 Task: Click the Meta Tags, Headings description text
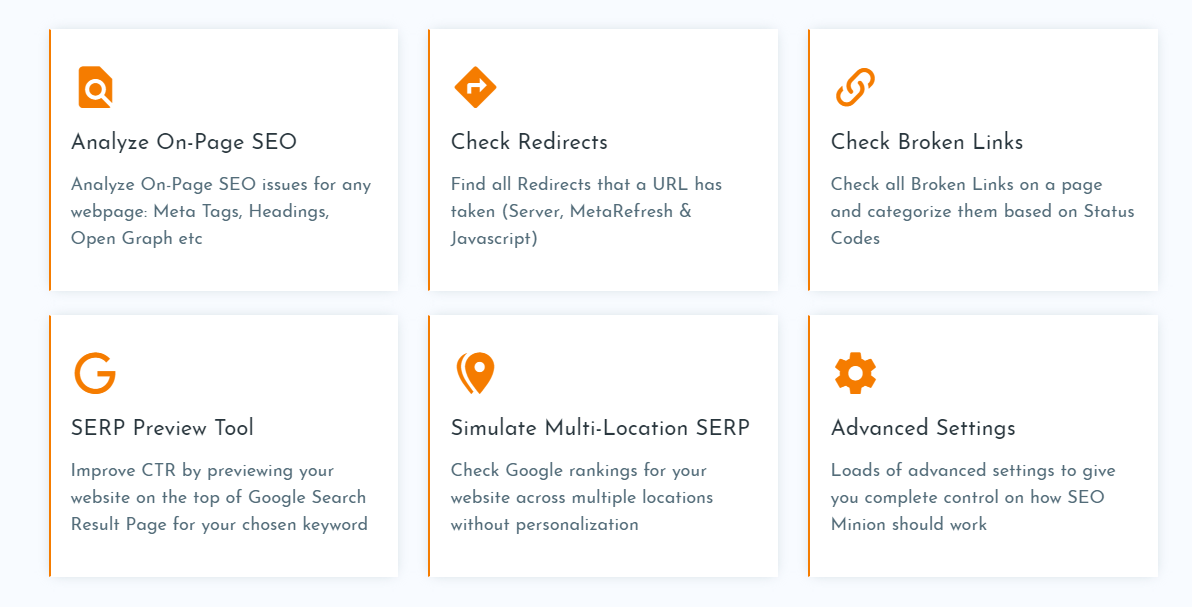[x=221, y=211]
